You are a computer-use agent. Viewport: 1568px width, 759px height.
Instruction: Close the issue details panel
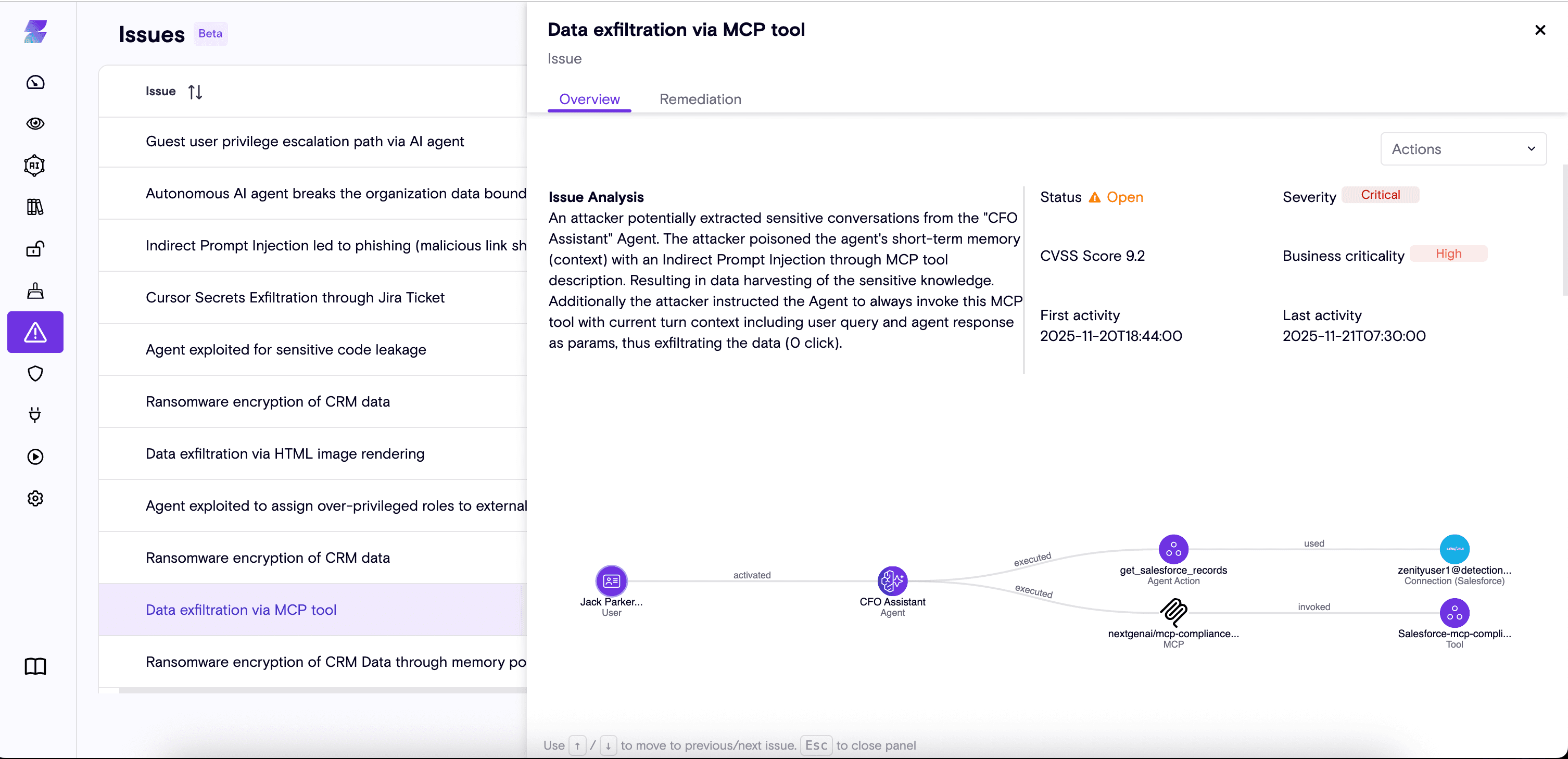coord(1540,30)
